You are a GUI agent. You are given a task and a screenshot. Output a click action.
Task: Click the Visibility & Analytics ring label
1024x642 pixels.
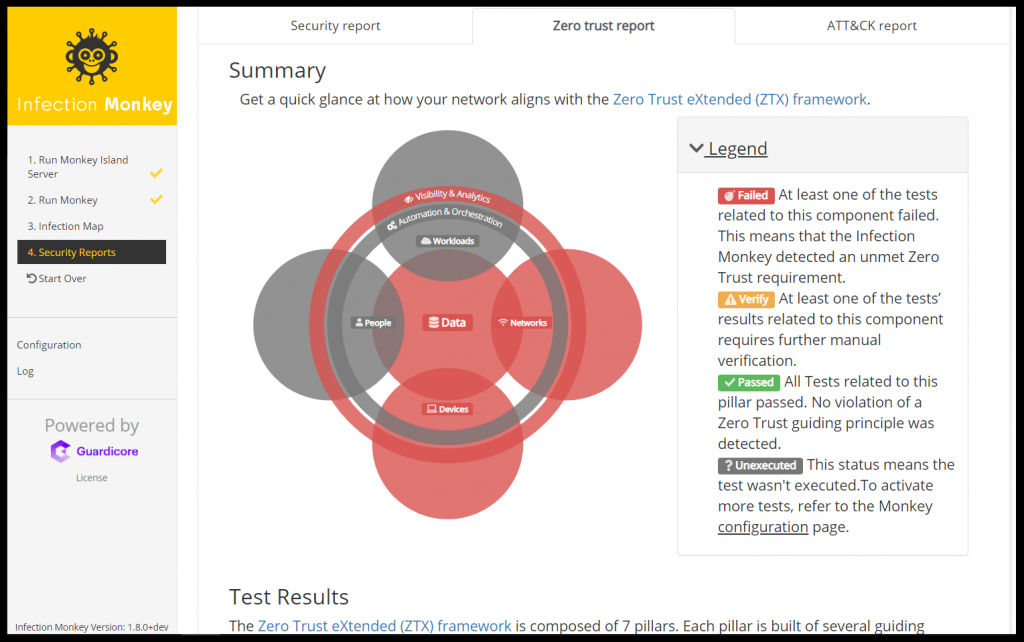447,196
